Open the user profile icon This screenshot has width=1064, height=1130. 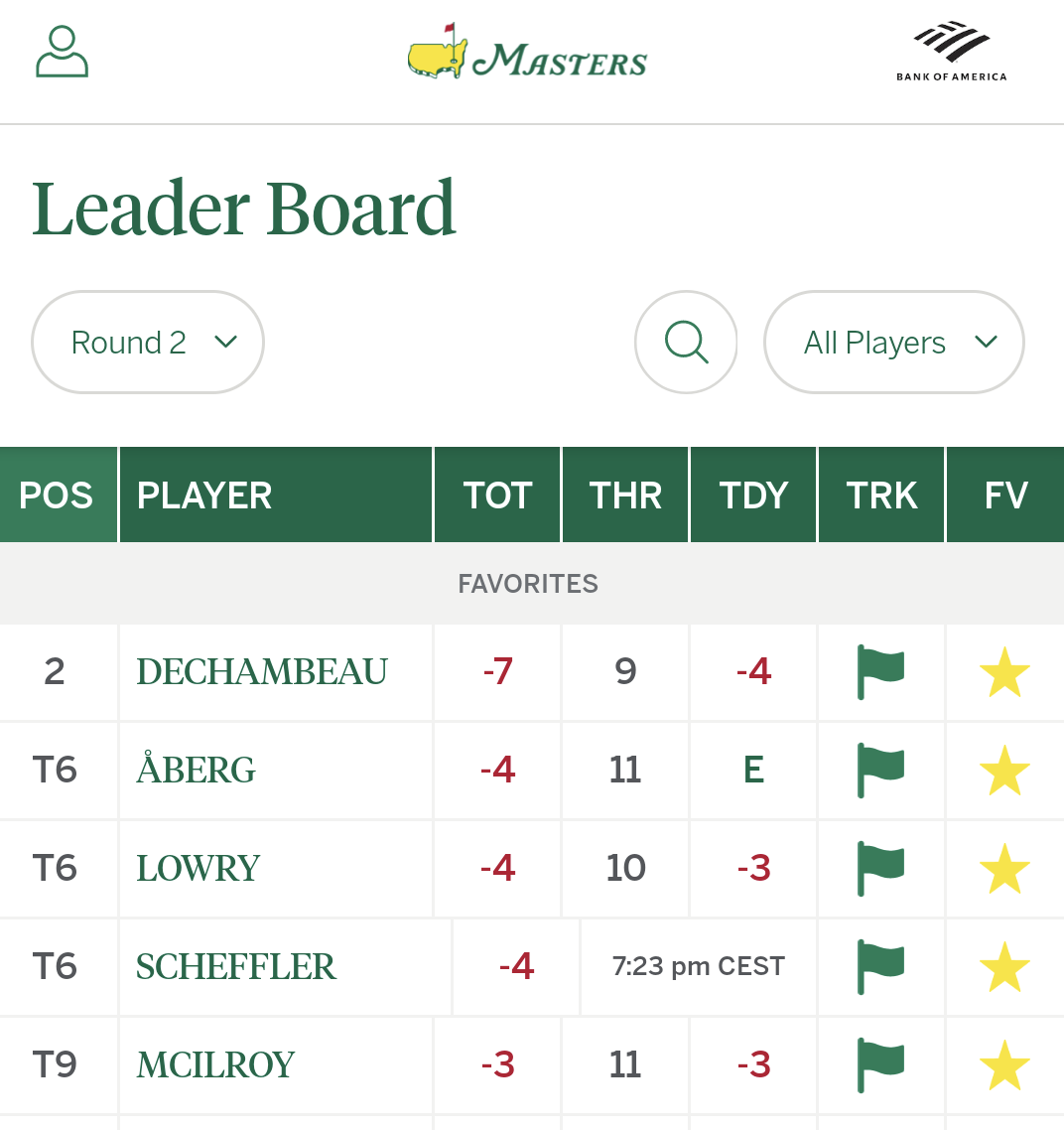62,52
